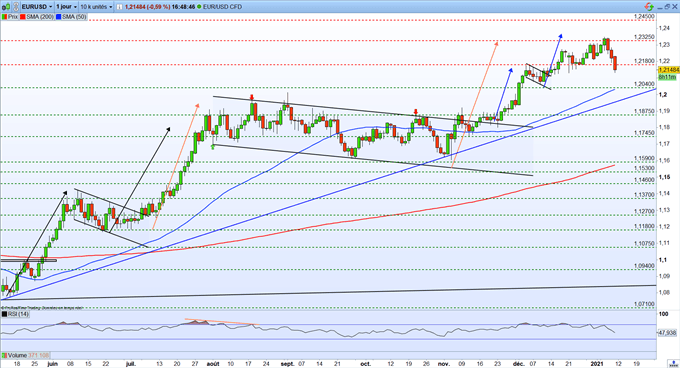Select the 1,24500 resistance level label
The width and height of the screenshot is (680, 368).
[x=644, y=16]
